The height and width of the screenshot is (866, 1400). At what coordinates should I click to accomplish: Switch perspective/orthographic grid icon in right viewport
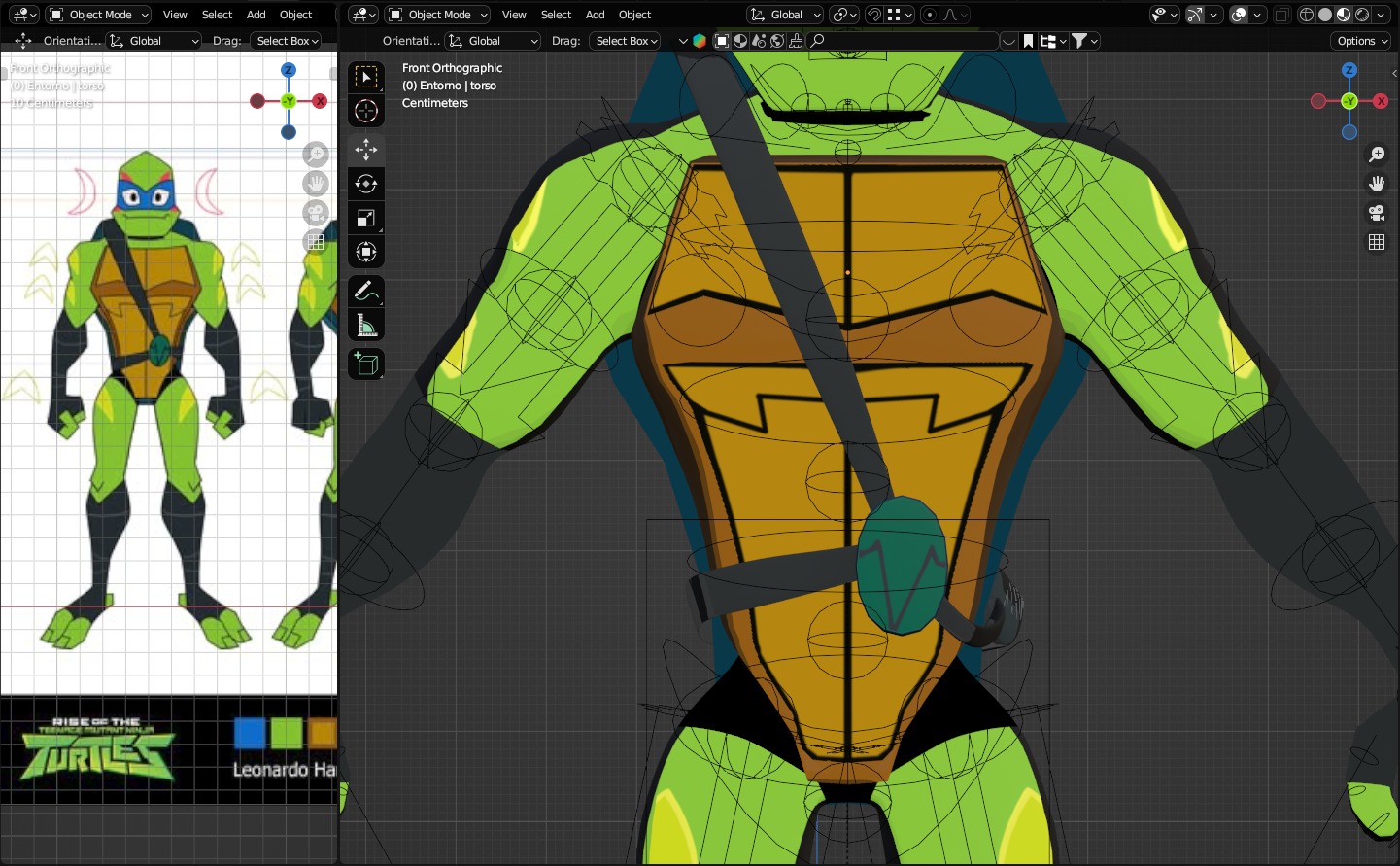click(x=1377, y=242)
